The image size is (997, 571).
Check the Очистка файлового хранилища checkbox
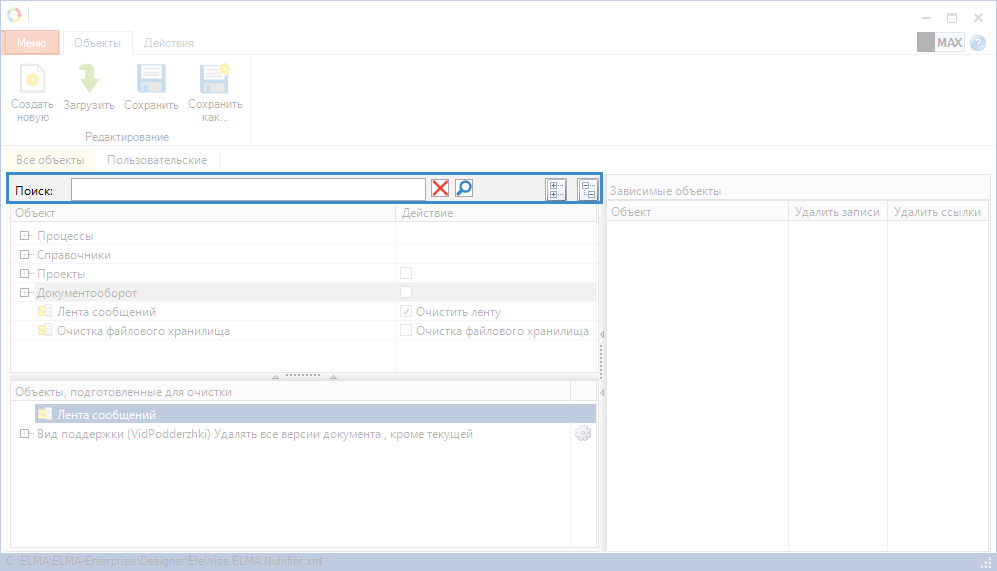tap(406, 331)
